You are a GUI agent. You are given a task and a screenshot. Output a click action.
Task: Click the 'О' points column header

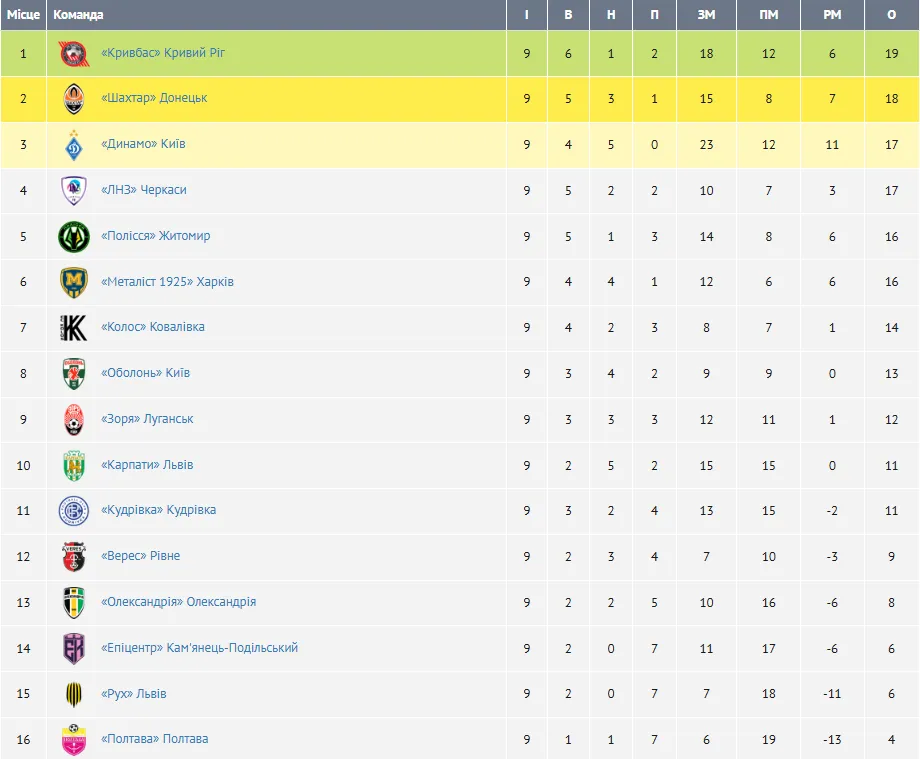(891, 15)
